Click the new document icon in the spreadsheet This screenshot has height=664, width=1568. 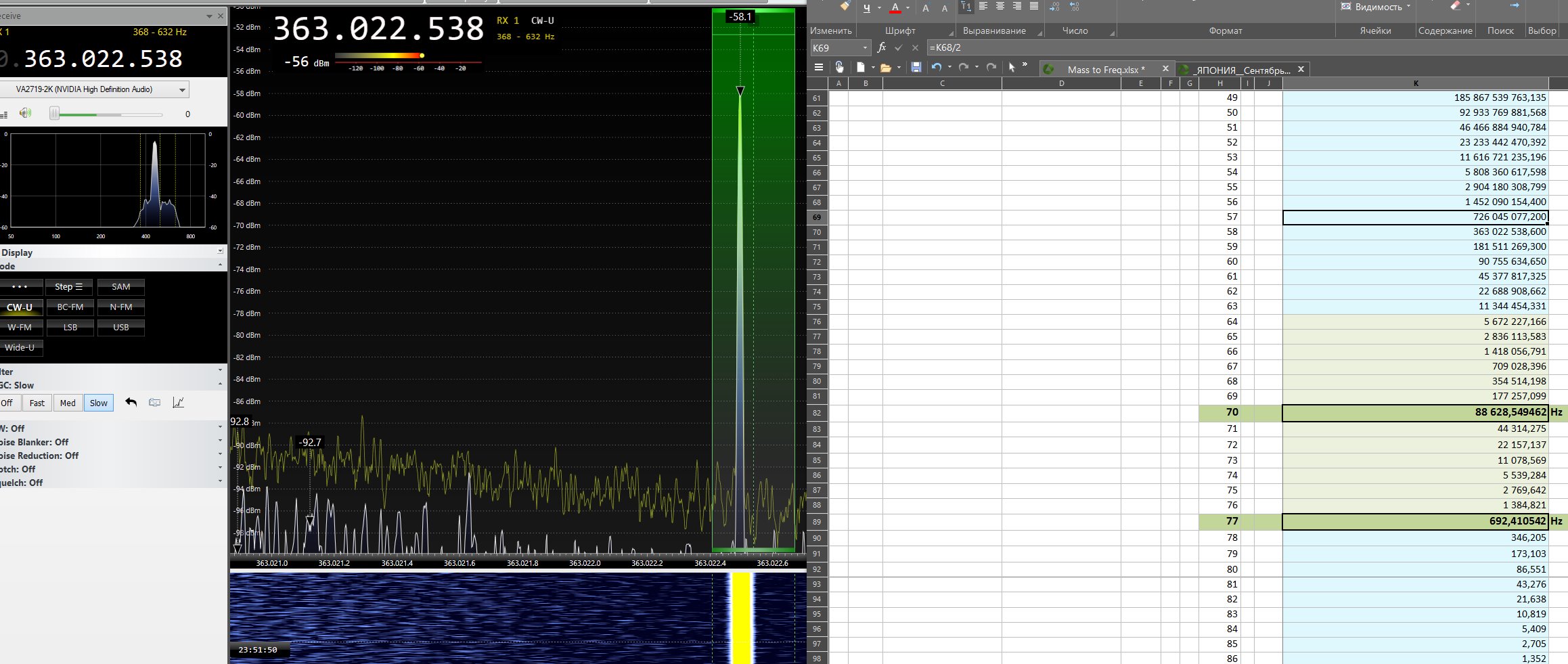(861, 67)
